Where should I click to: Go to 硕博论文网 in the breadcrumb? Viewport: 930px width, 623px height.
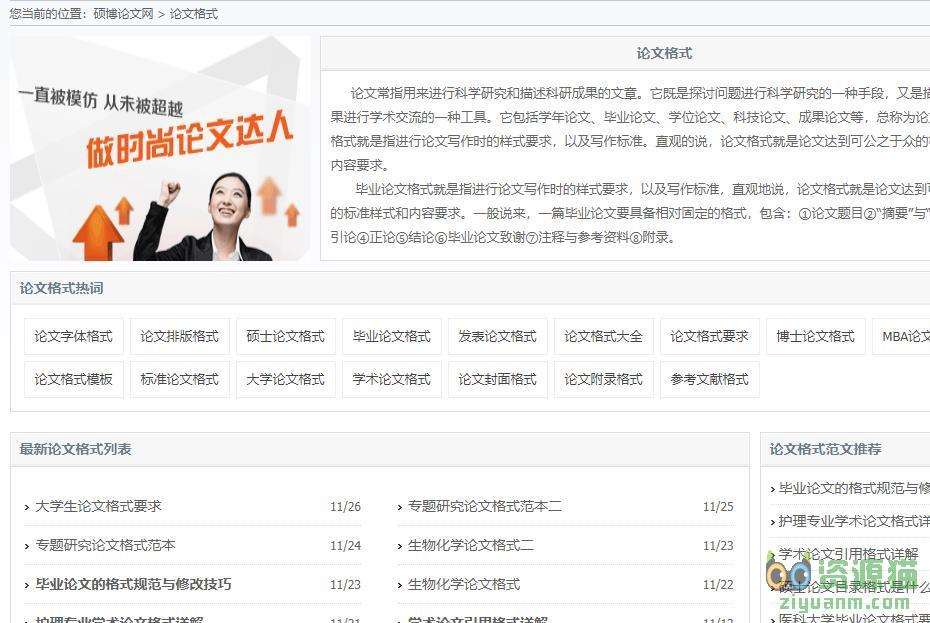123,14
